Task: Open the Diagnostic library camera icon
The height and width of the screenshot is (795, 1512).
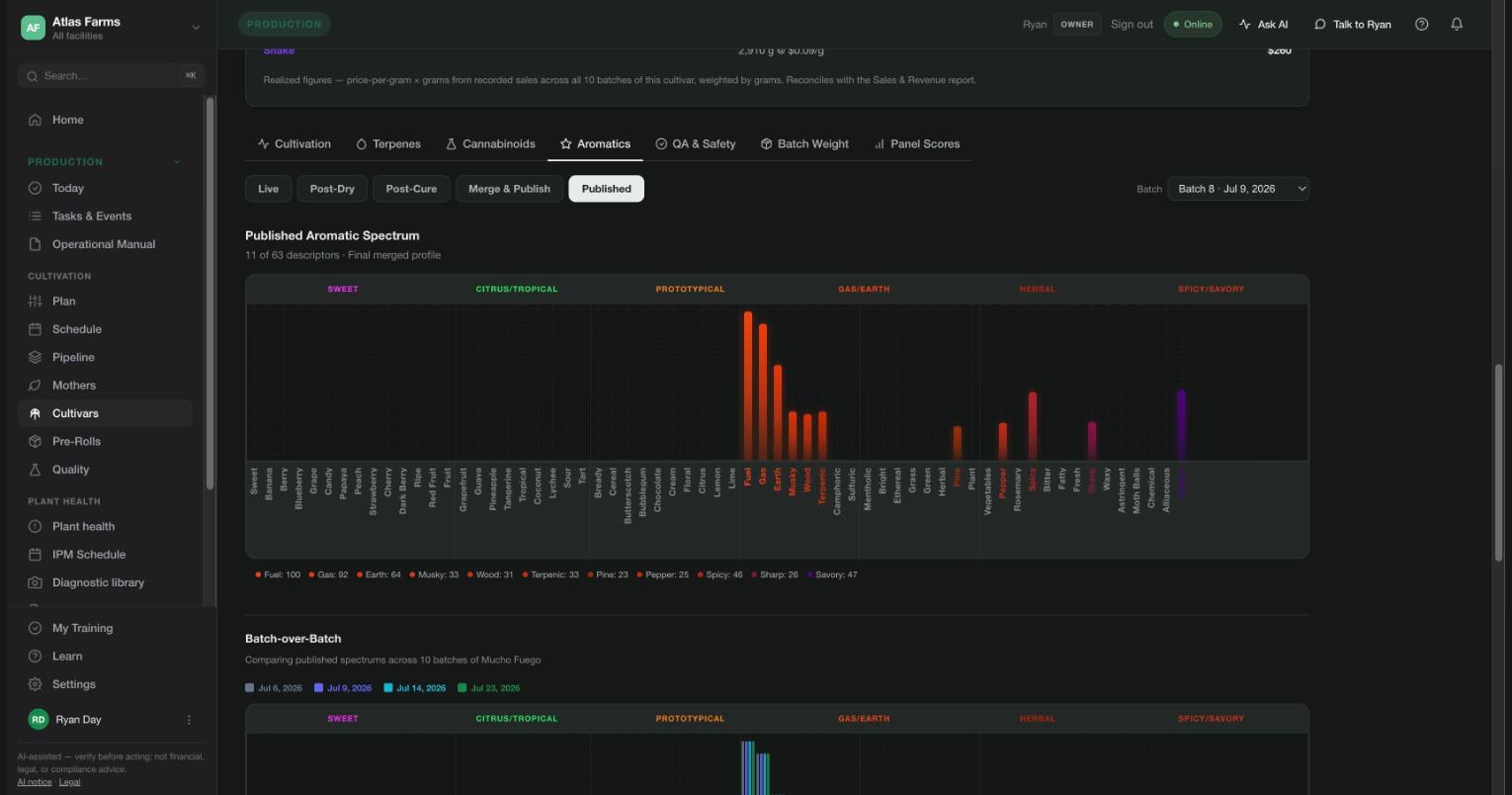Action: click(x=35, y=582)
